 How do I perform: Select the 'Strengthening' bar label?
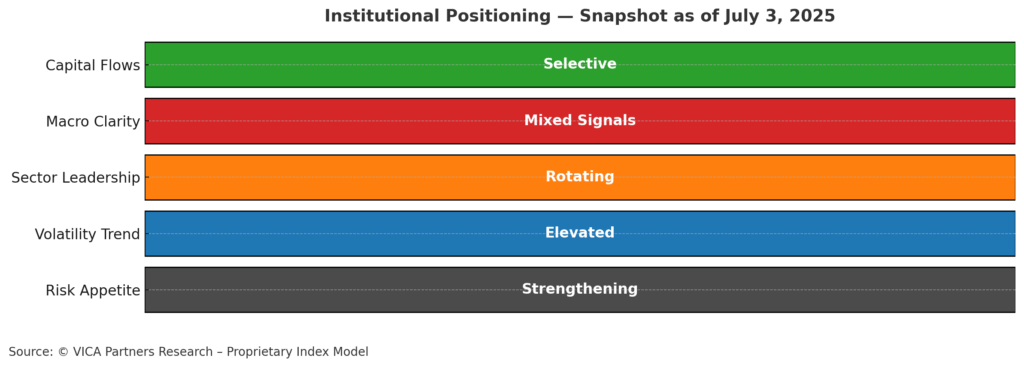tap(580, 289)
